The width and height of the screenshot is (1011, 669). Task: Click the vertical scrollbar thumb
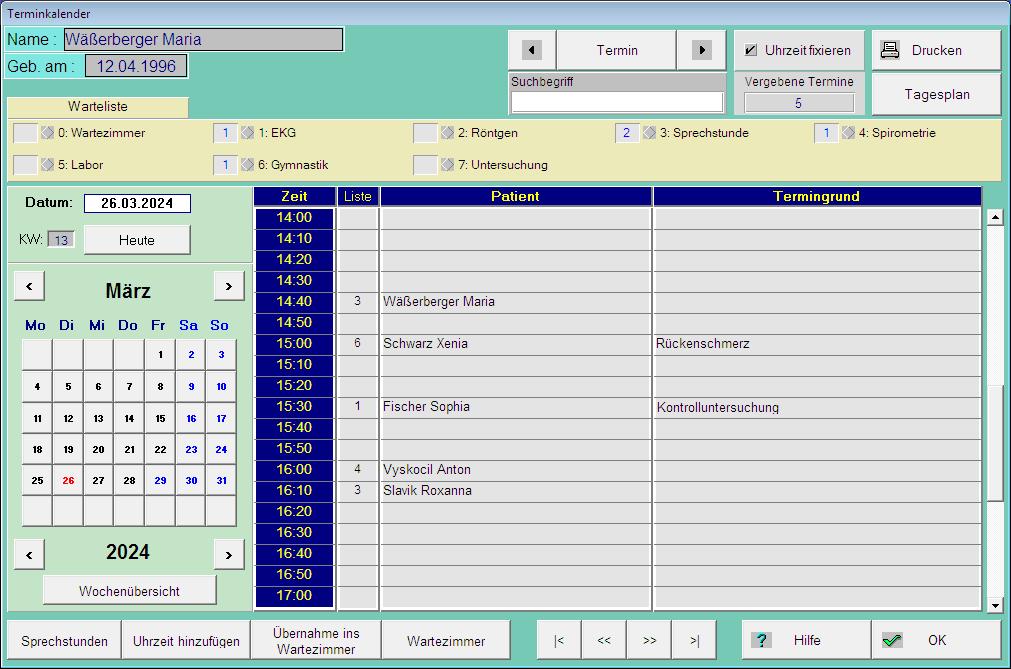click(996, 442)
